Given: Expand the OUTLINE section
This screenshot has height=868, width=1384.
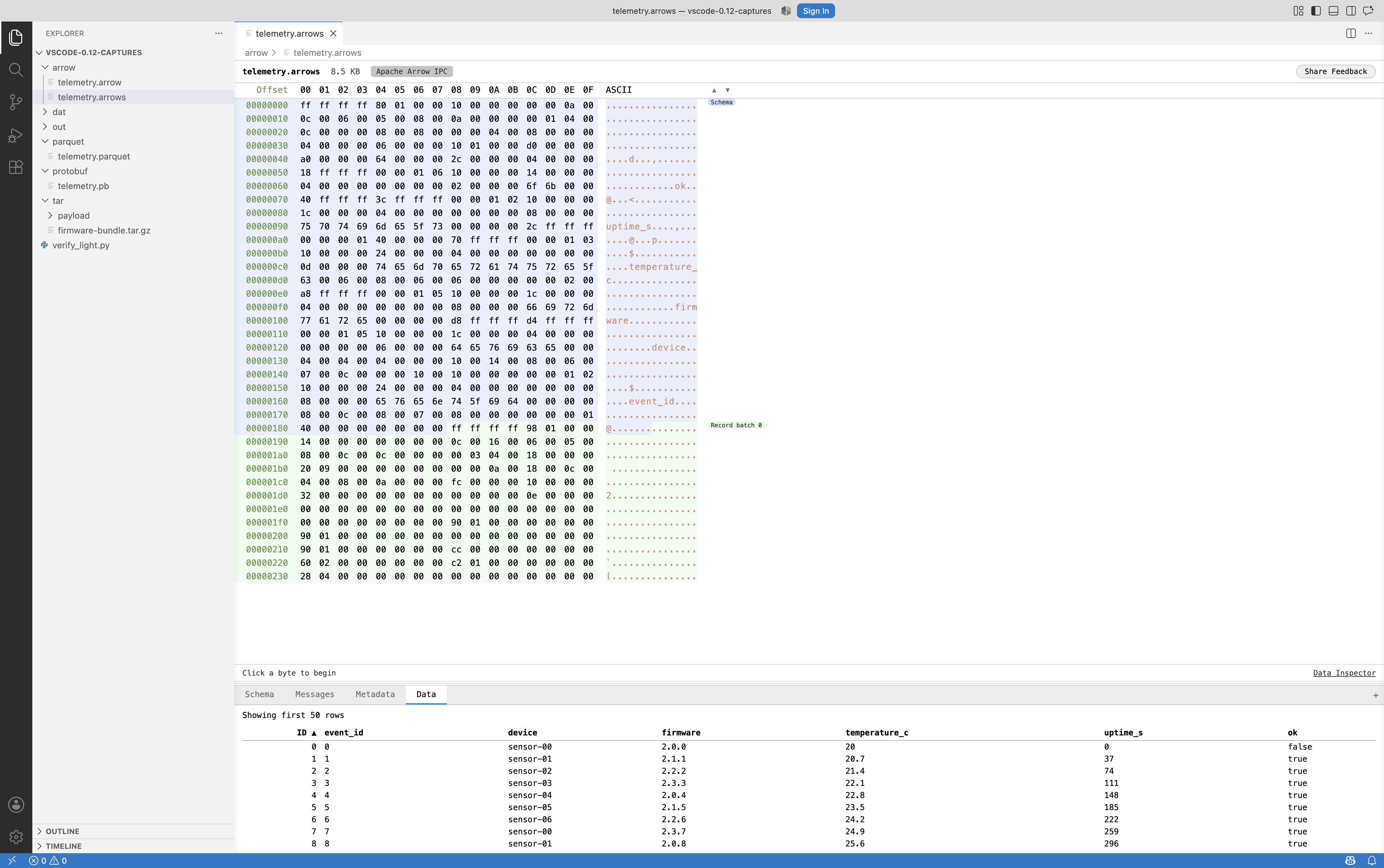Looking at the screenshot, I should (133, 831).
